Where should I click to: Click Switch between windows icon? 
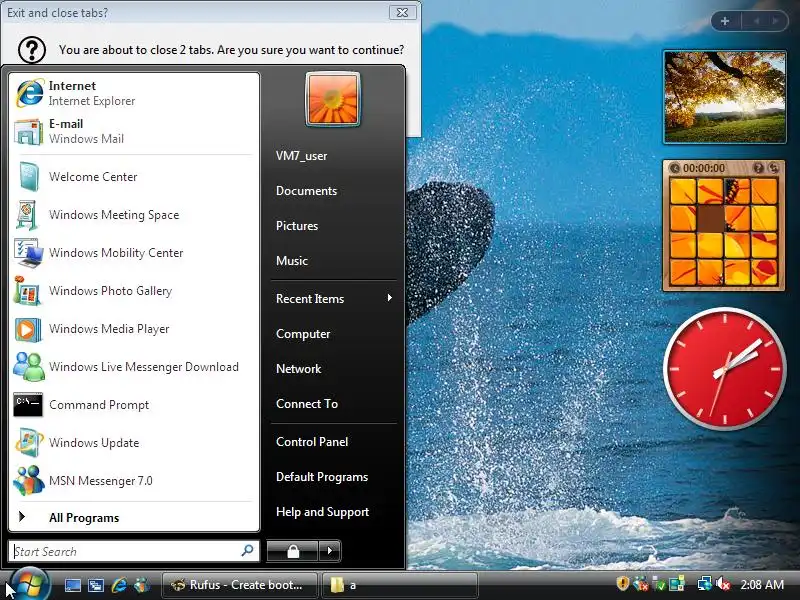(95, 585)
